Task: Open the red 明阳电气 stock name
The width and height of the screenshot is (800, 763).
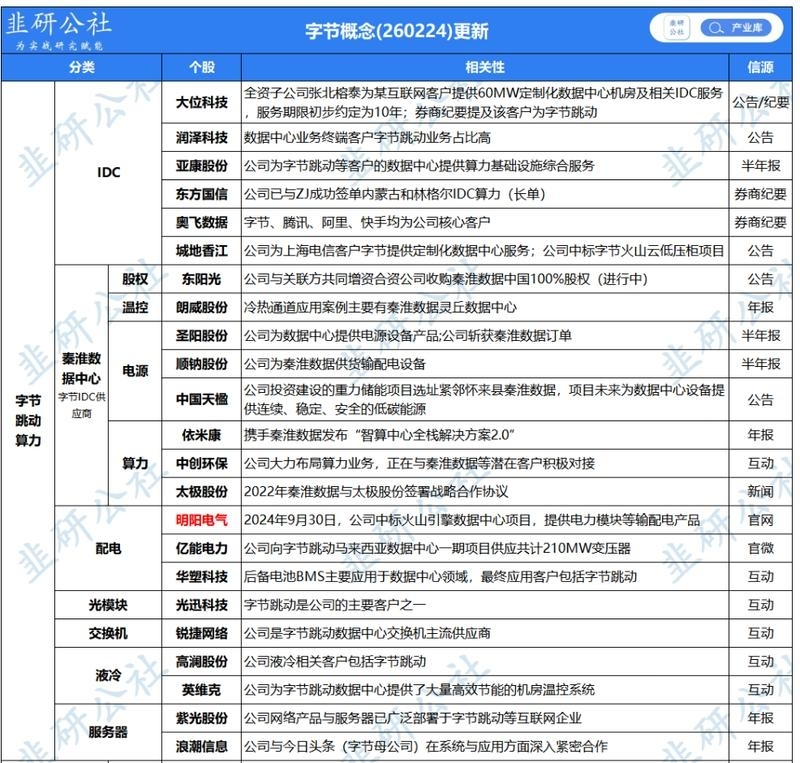Action: pyautogui.click(x=202, y=520)
